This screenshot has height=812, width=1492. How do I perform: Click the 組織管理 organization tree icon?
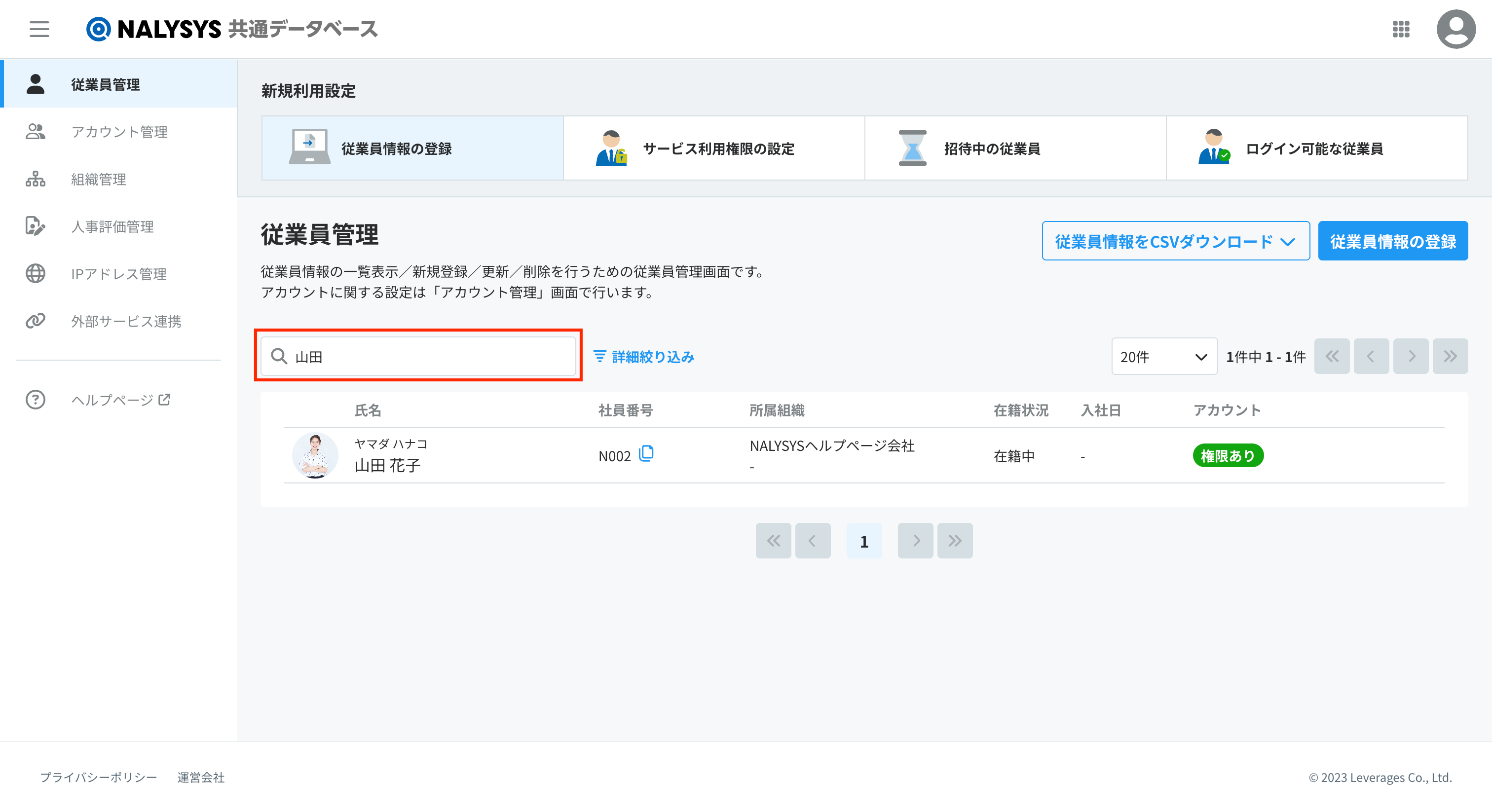36,179
